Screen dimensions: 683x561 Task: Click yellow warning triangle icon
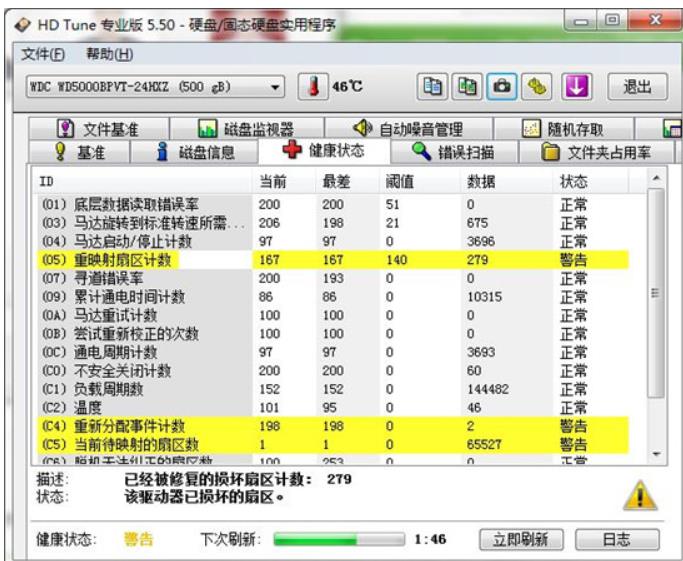(x=639, y=495)
